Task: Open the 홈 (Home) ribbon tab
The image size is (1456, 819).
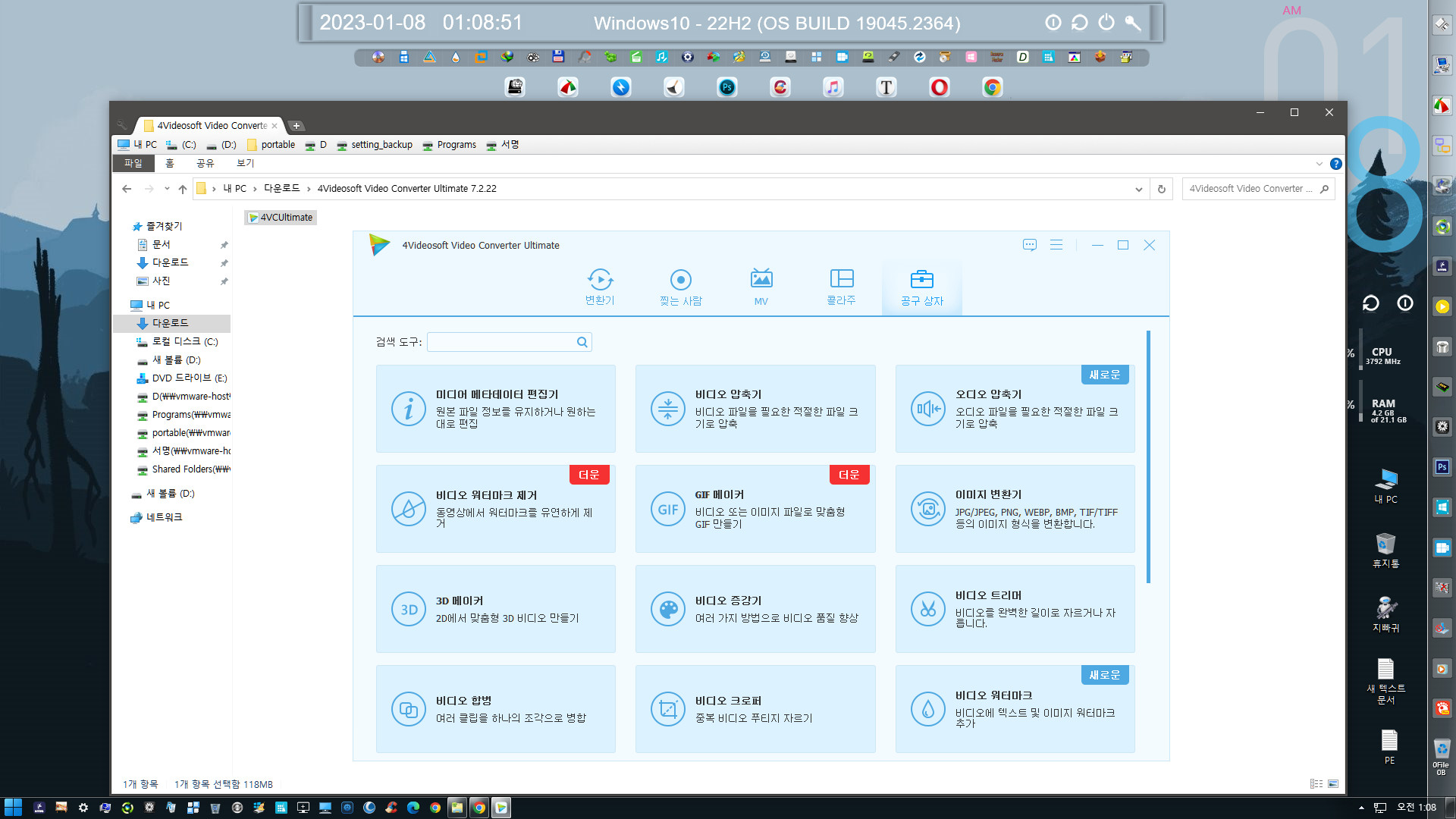Action: pyautogui.click(x=170, y=163)
